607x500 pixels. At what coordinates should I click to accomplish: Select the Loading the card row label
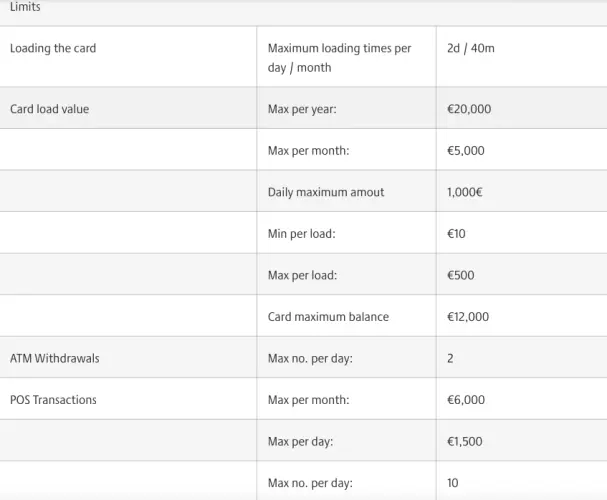[x=53, y=48]
